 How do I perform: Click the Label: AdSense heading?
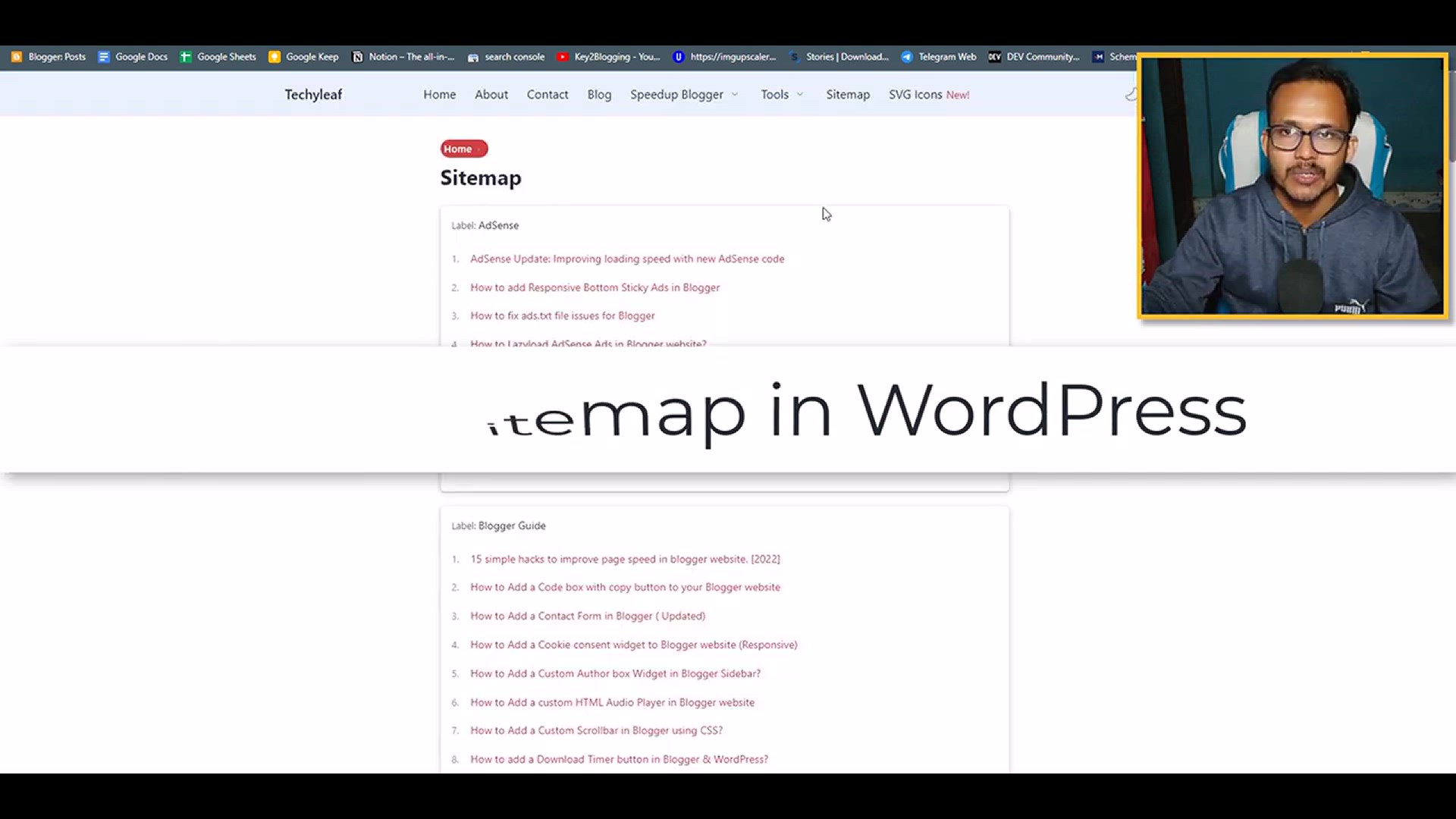485,225
